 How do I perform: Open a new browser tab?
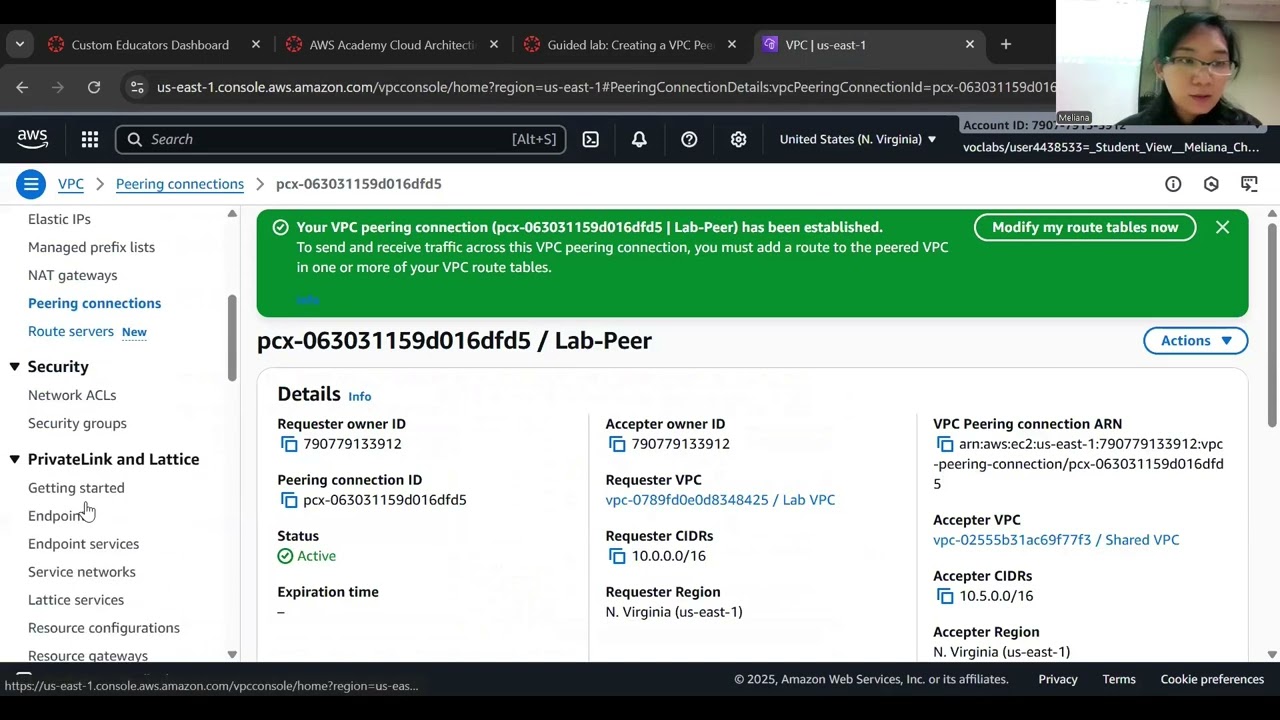click(1006, 44)
